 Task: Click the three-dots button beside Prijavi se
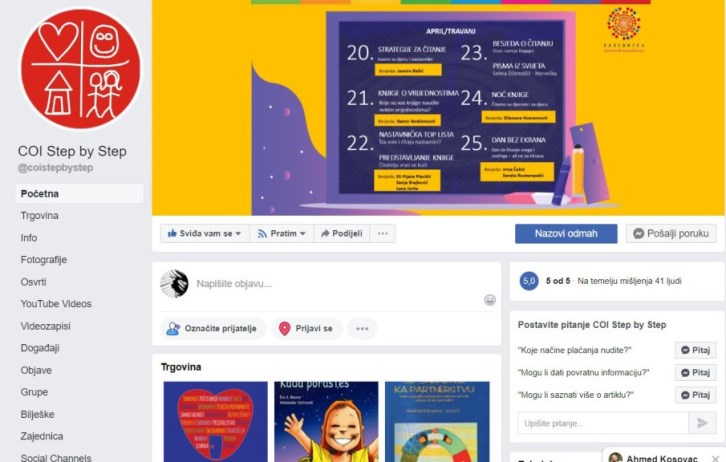tap(362, 329)
